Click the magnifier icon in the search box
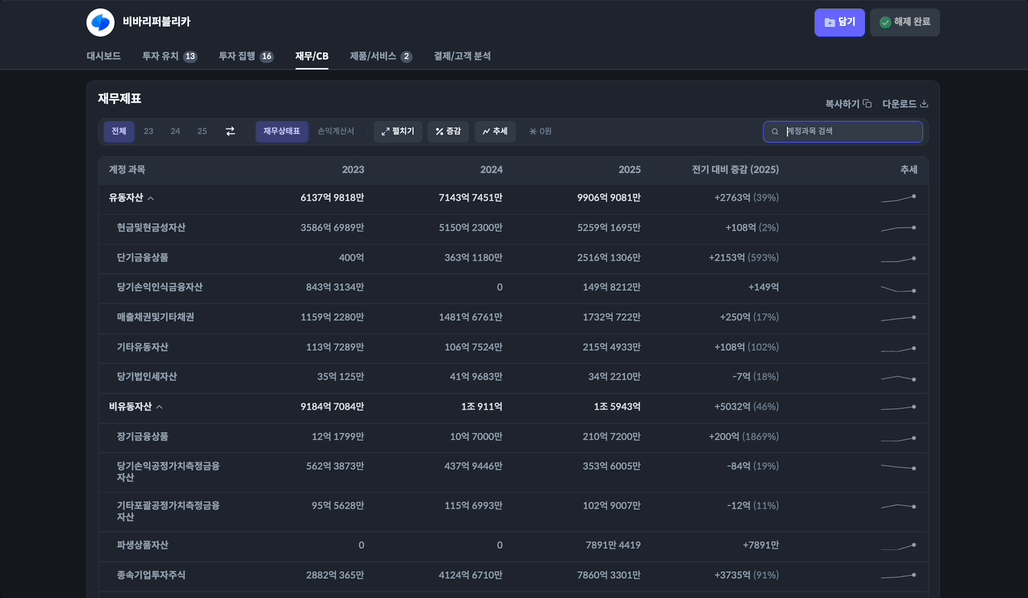 [x=775, y=132]
